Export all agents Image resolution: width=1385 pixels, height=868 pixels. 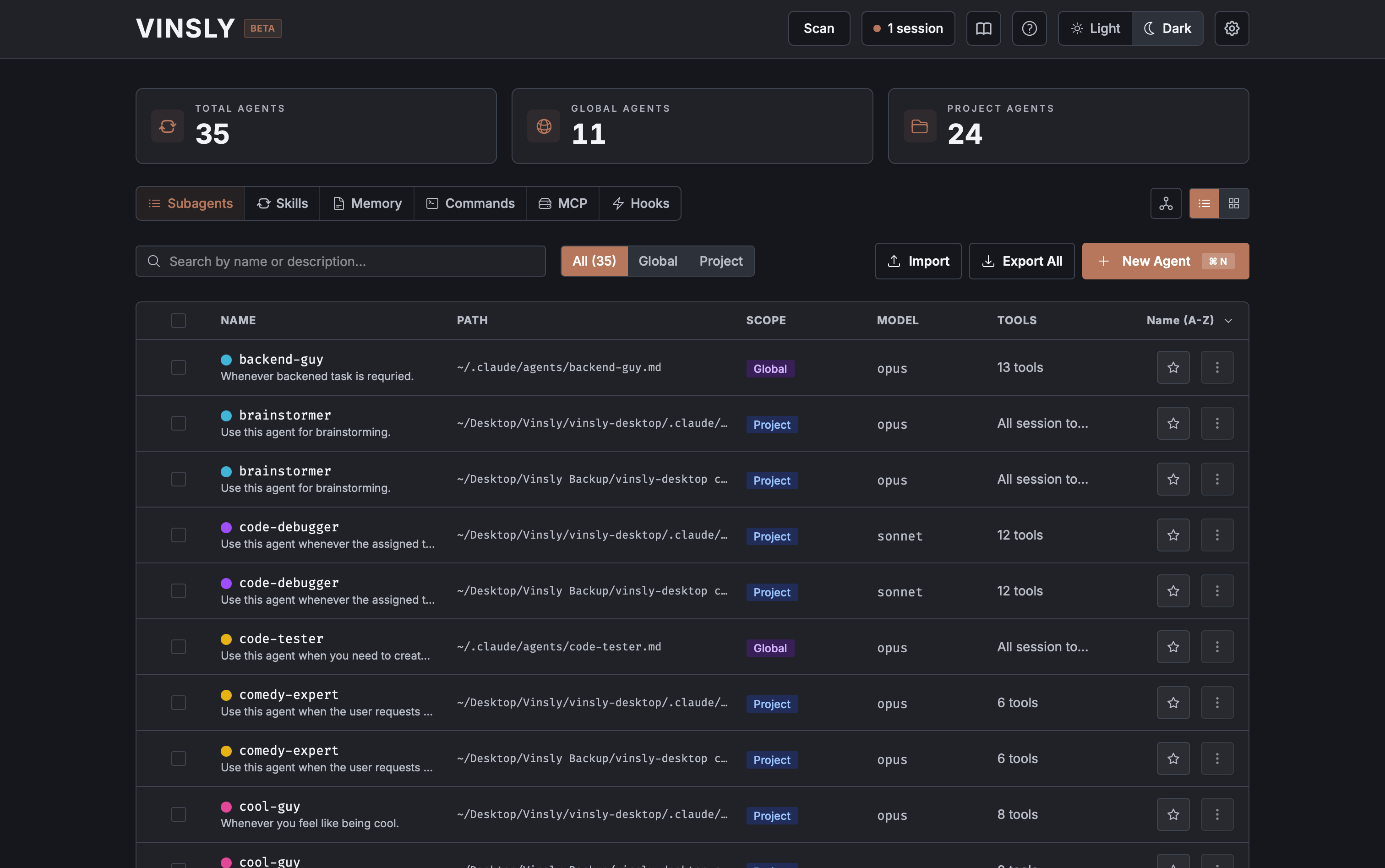[x=1021, y=261]
